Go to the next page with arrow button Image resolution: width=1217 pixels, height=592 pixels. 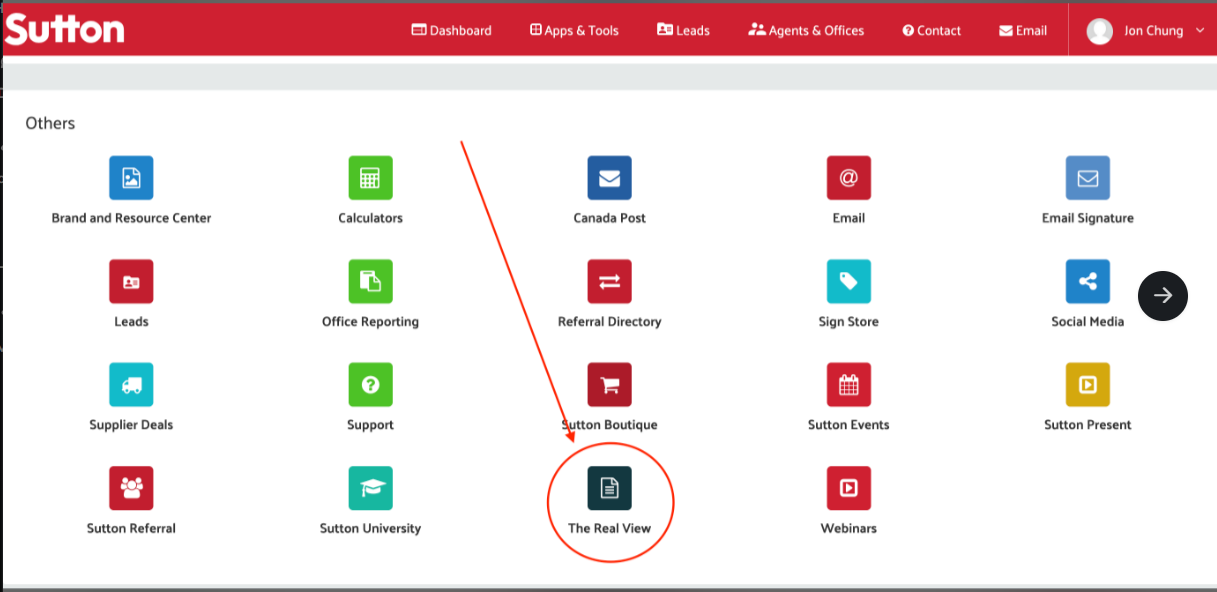[x=1163, y=295]
